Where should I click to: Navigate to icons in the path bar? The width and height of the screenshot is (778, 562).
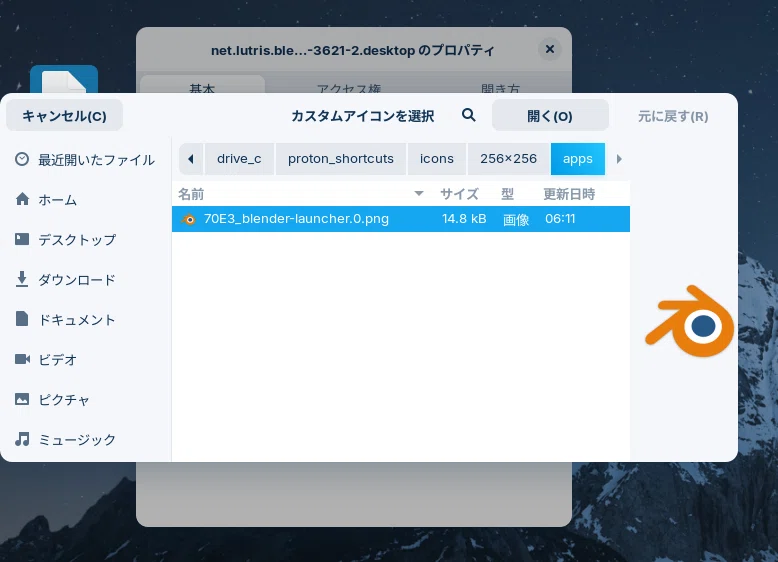click(x=437, y=159)
